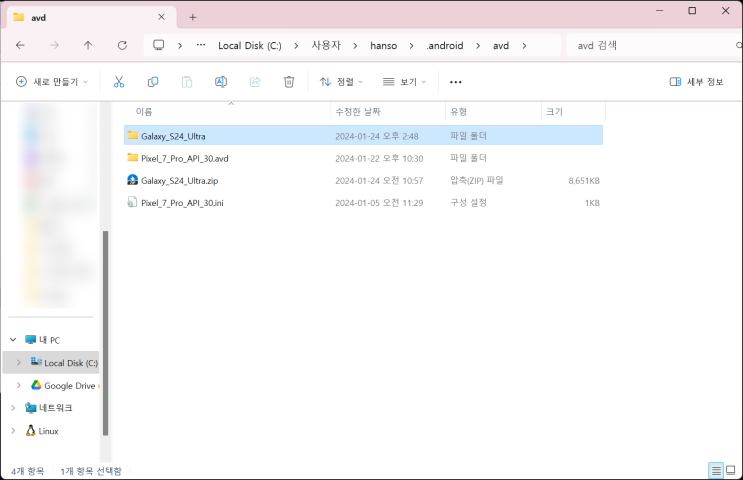The height and width of the screenshot is (480, 743).
Task: Switch to details list view icon
Action: (716, 471)
